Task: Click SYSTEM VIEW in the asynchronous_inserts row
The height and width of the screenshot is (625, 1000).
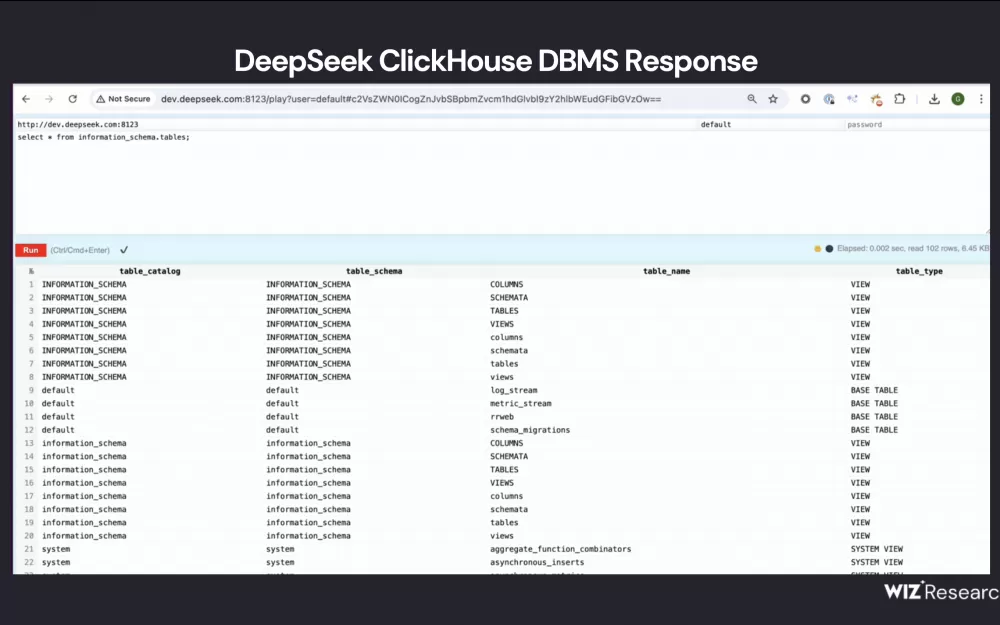Action: click(876, 562)
